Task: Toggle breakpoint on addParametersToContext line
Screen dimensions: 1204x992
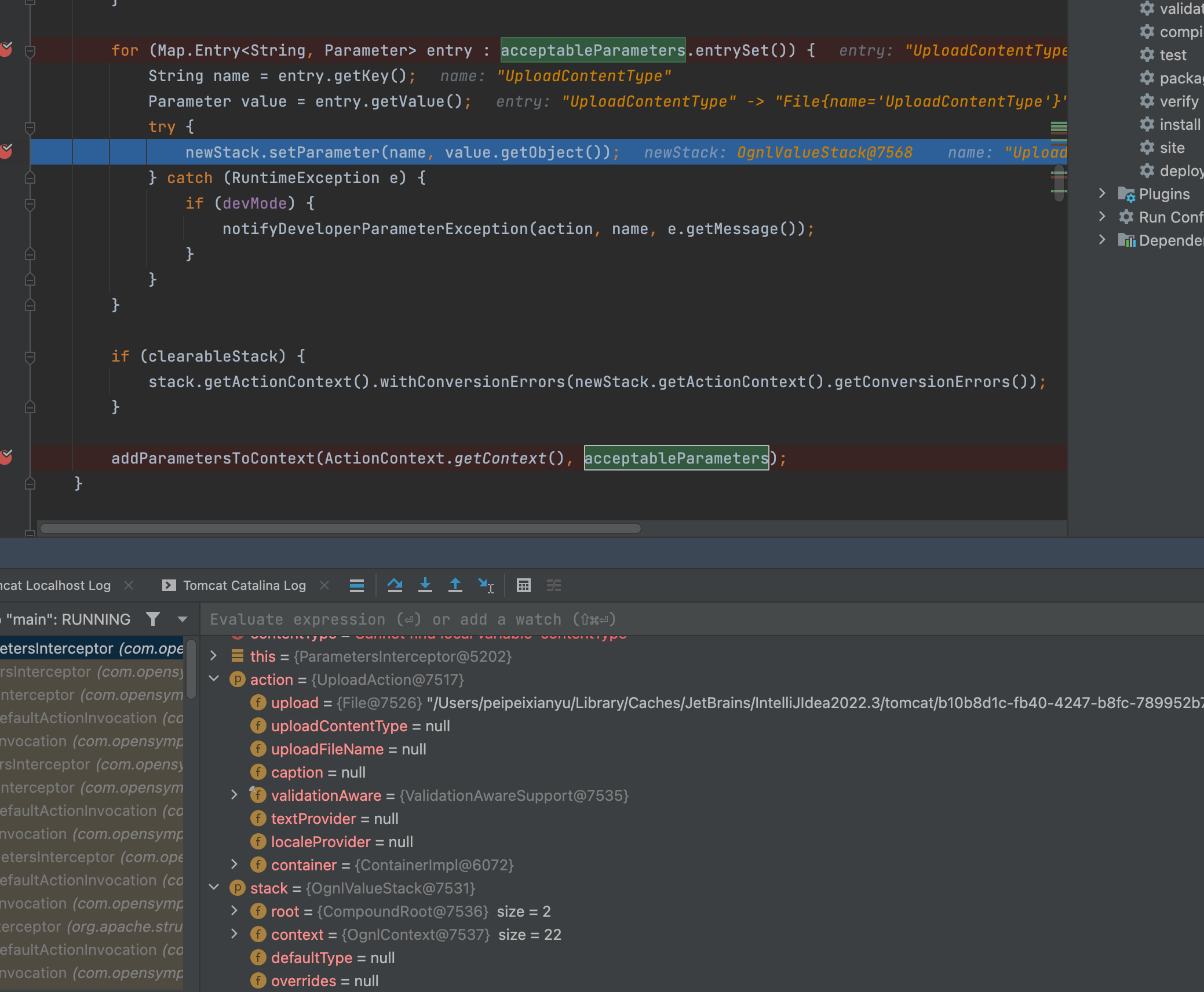Action: pyautogui.click(x=6, y=457)
